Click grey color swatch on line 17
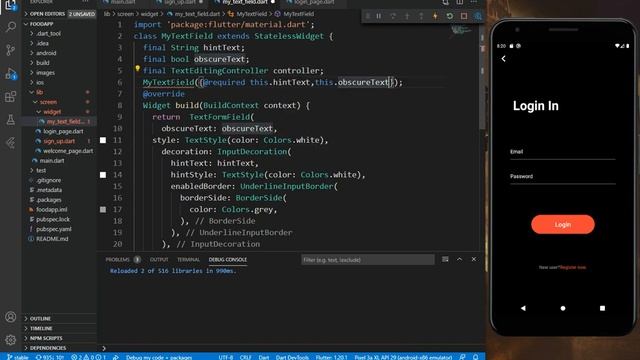 [103, 209]
